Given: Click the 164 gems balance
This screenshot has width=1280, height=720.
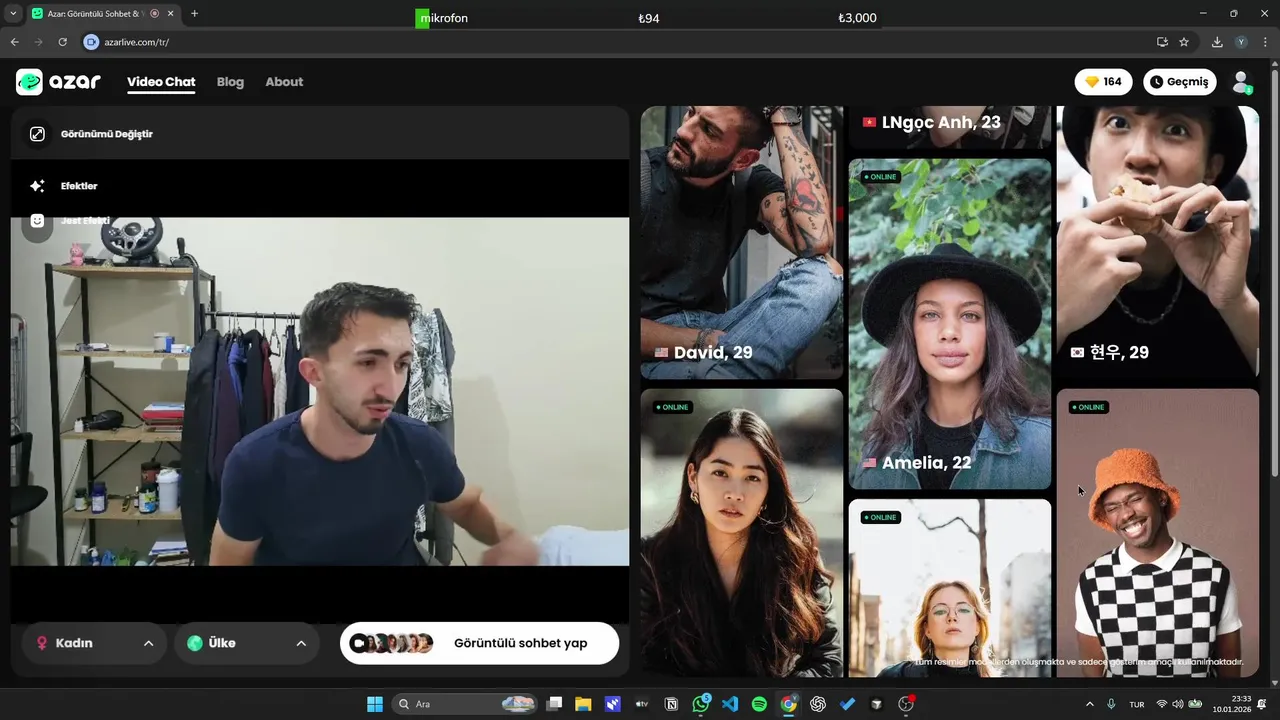Looking at the screenshot, I should 1104,82.
